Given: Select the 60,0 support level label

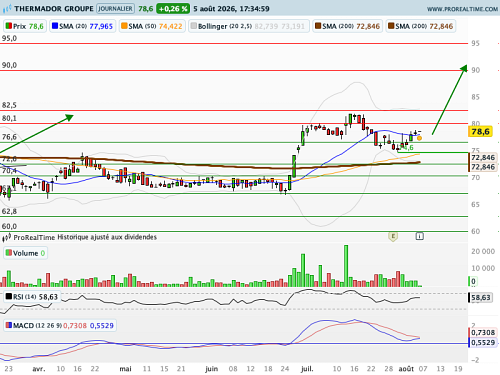Looking at the screenshot, I should point(9,226).
